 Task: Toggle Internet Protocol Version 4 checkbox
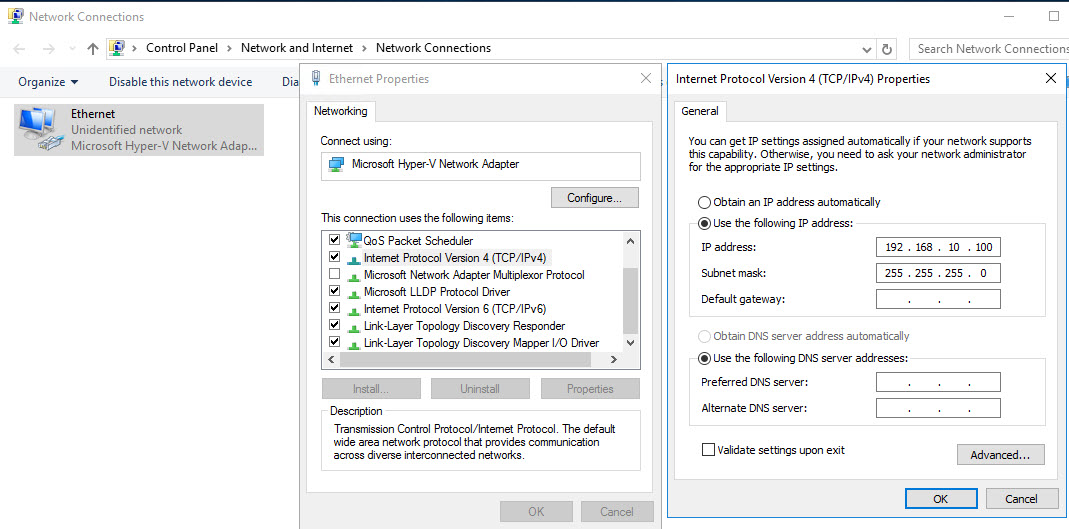[x=334, y=257]
